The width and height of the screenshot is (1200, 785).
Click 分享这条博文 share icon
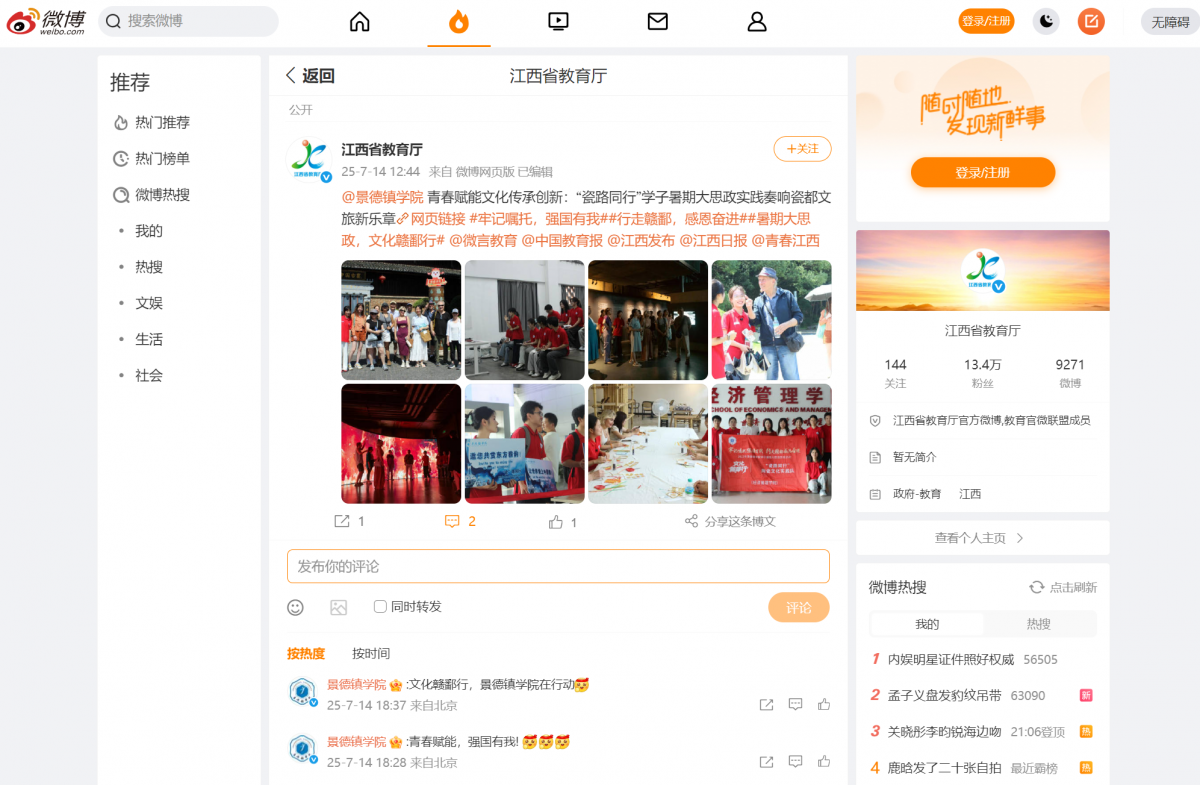691,521
